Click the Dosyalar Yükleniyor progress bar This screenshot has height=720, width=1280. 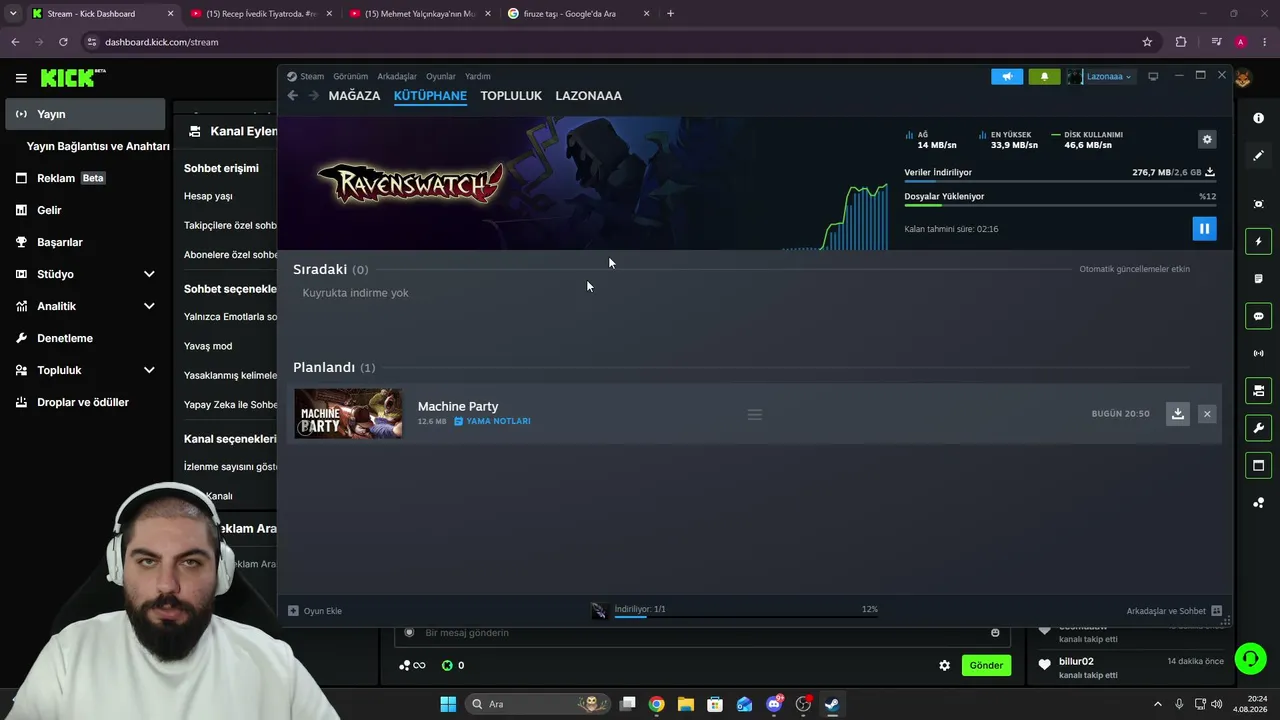click(x=1060, y=205)
